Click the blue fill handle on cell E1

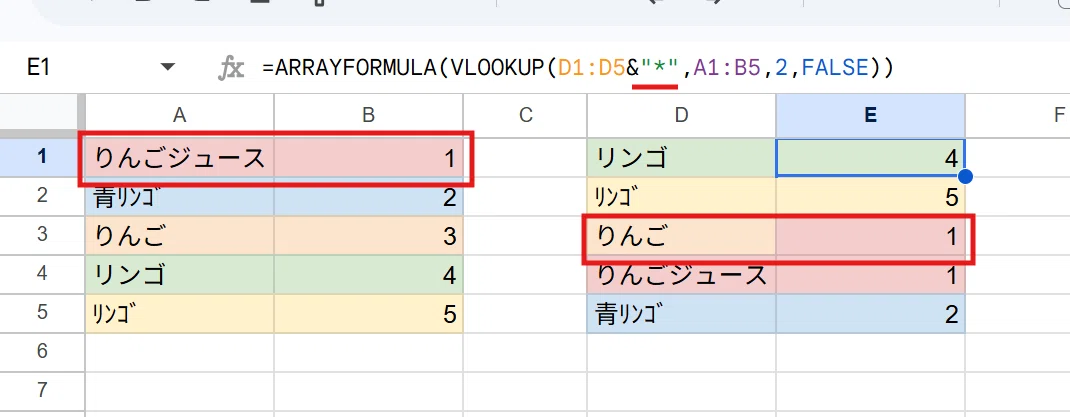pyautogui.click(x=965, y=177)
